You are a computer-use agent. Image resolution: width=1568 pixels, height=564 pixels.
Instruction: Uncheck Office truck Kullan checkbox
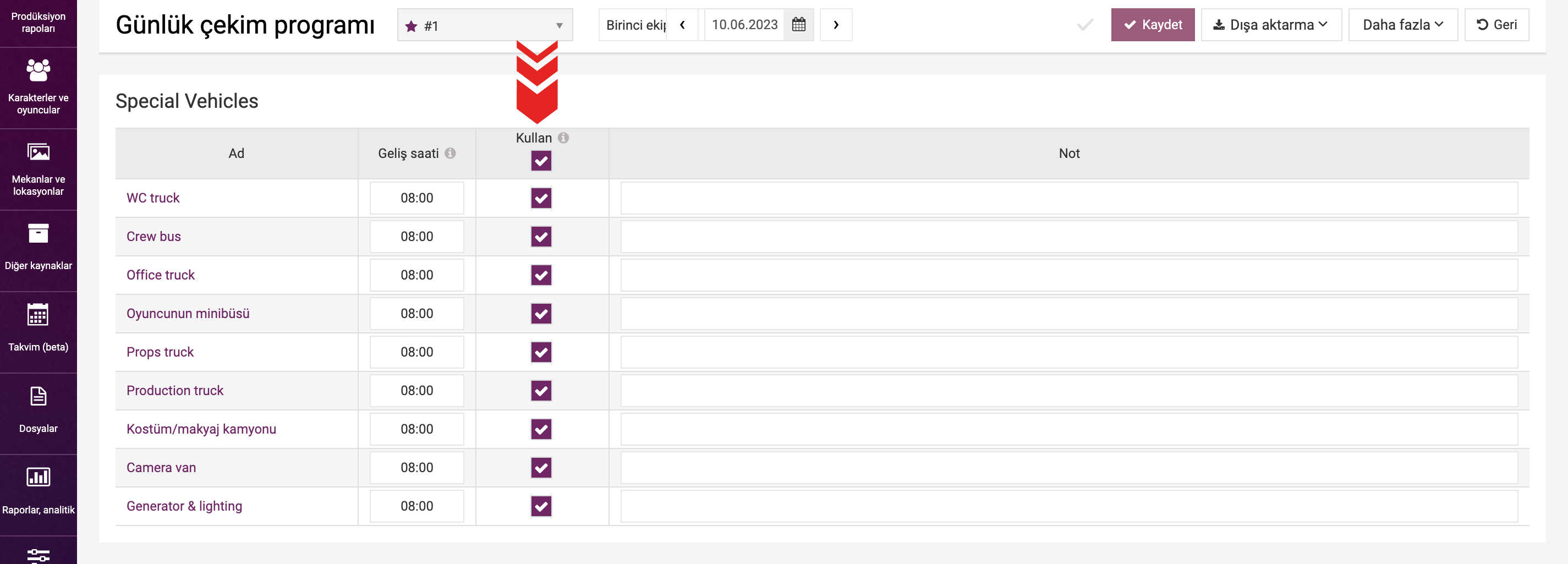tap(541, 275)
